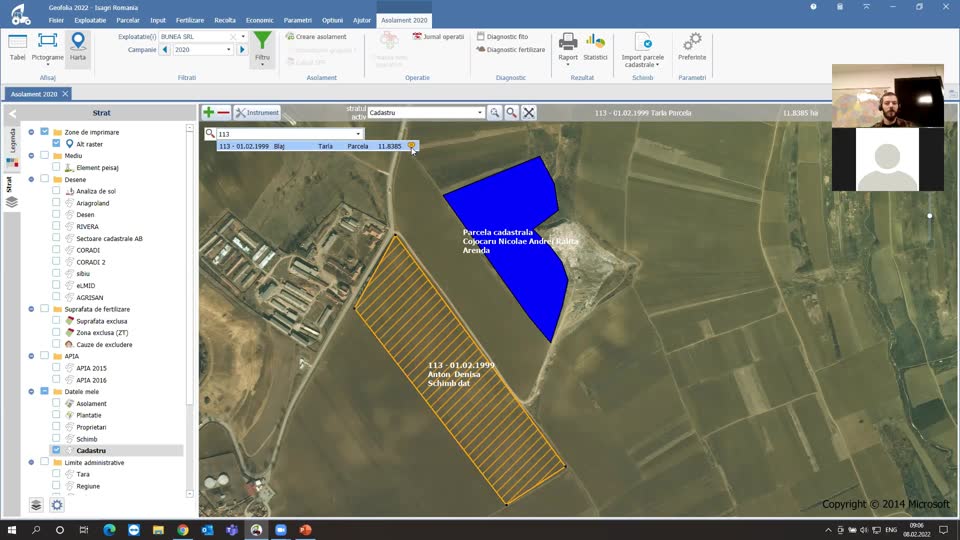The width and height of the screenshot is (960, 540).
Task: Enable the Proprietari layer checkbox
Action: 56,427
